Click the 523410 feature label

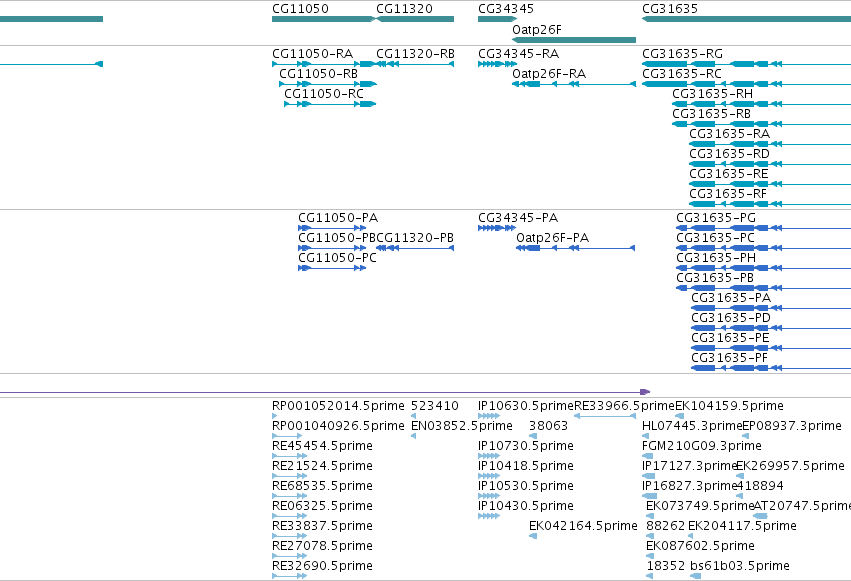435,406
